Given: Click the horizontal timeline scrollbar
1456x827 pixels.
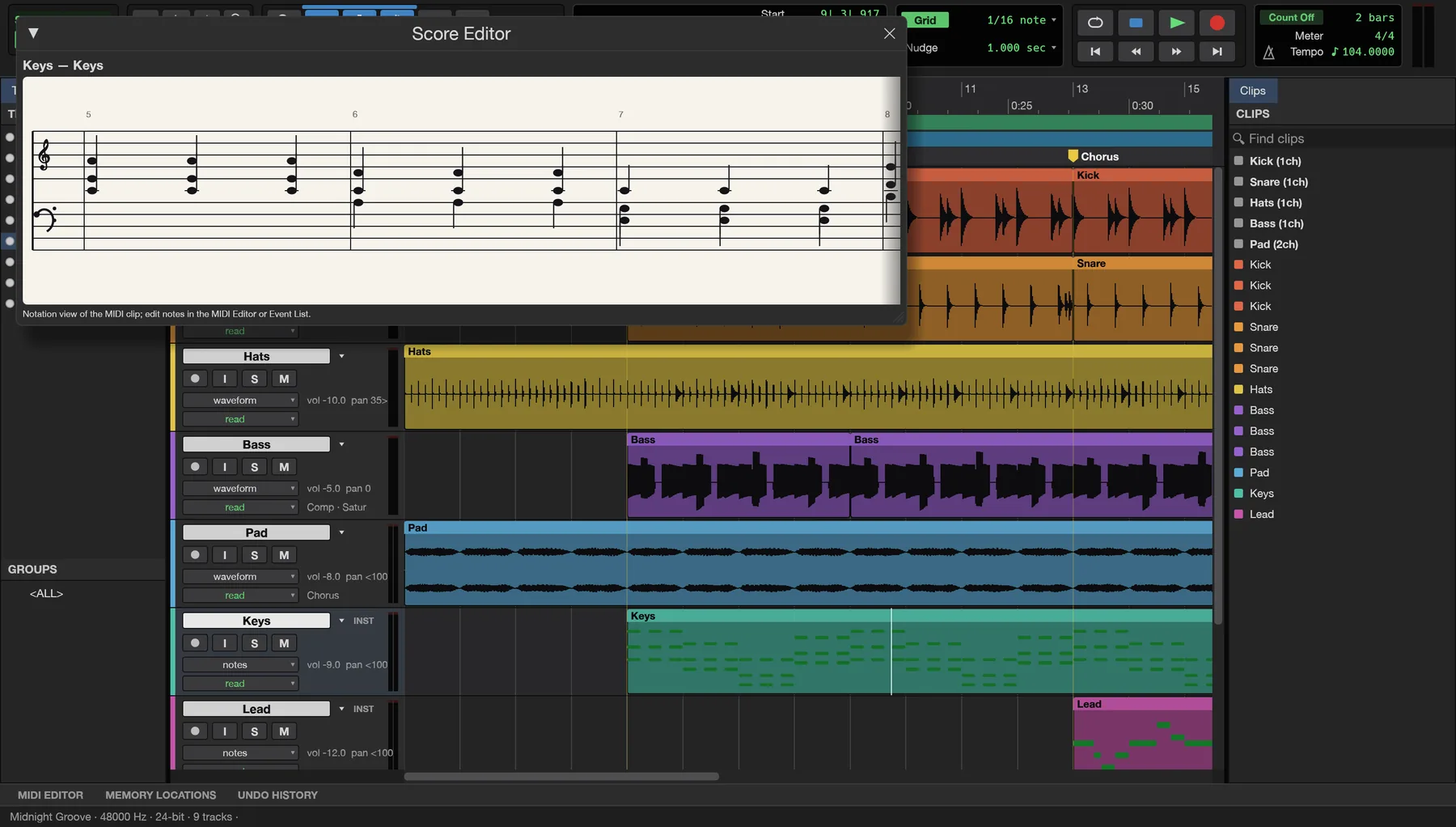Looking at the screenshot, I should pos(561,777).
